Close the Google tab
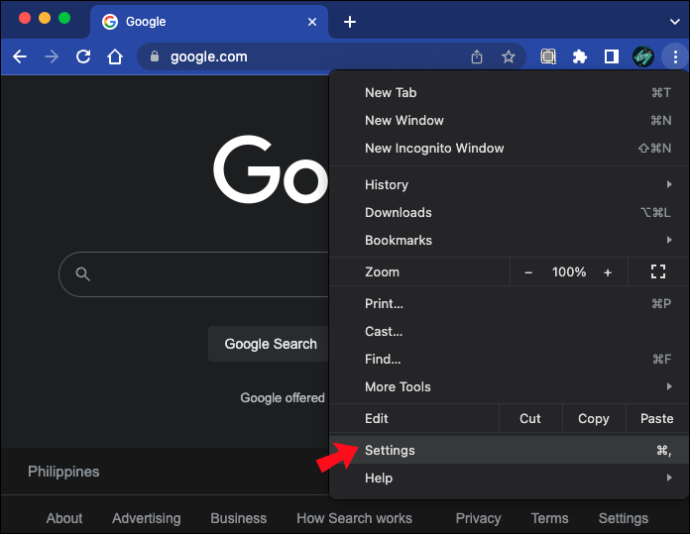This screenshot has height=534, width=690. point(312,22)
